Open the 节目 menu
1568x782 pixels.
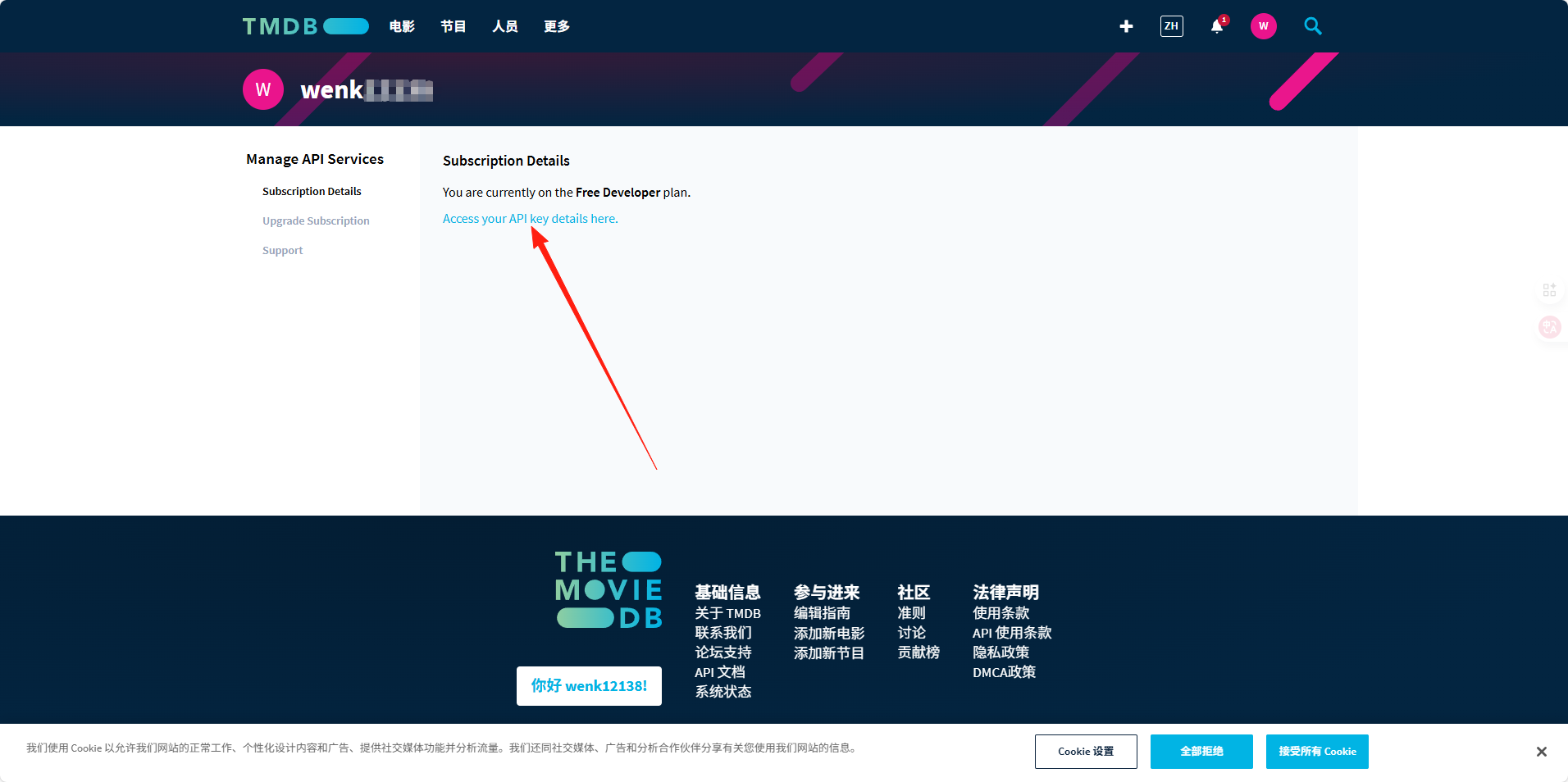click(x=454, y=26)
